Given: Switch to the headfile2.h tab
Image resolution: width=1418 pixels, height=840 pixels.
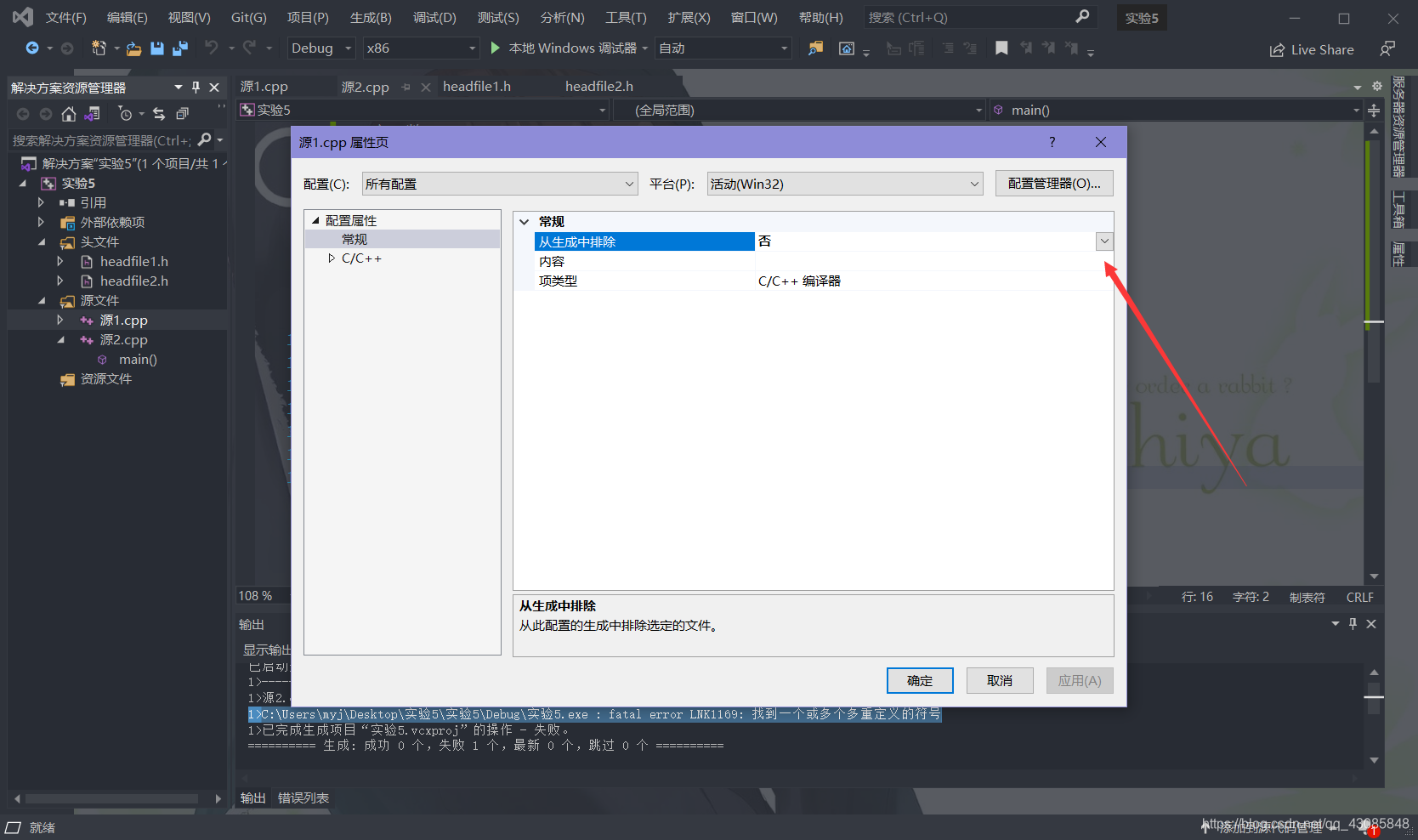Looking at the screenshot, I should (x=599, y=87).
